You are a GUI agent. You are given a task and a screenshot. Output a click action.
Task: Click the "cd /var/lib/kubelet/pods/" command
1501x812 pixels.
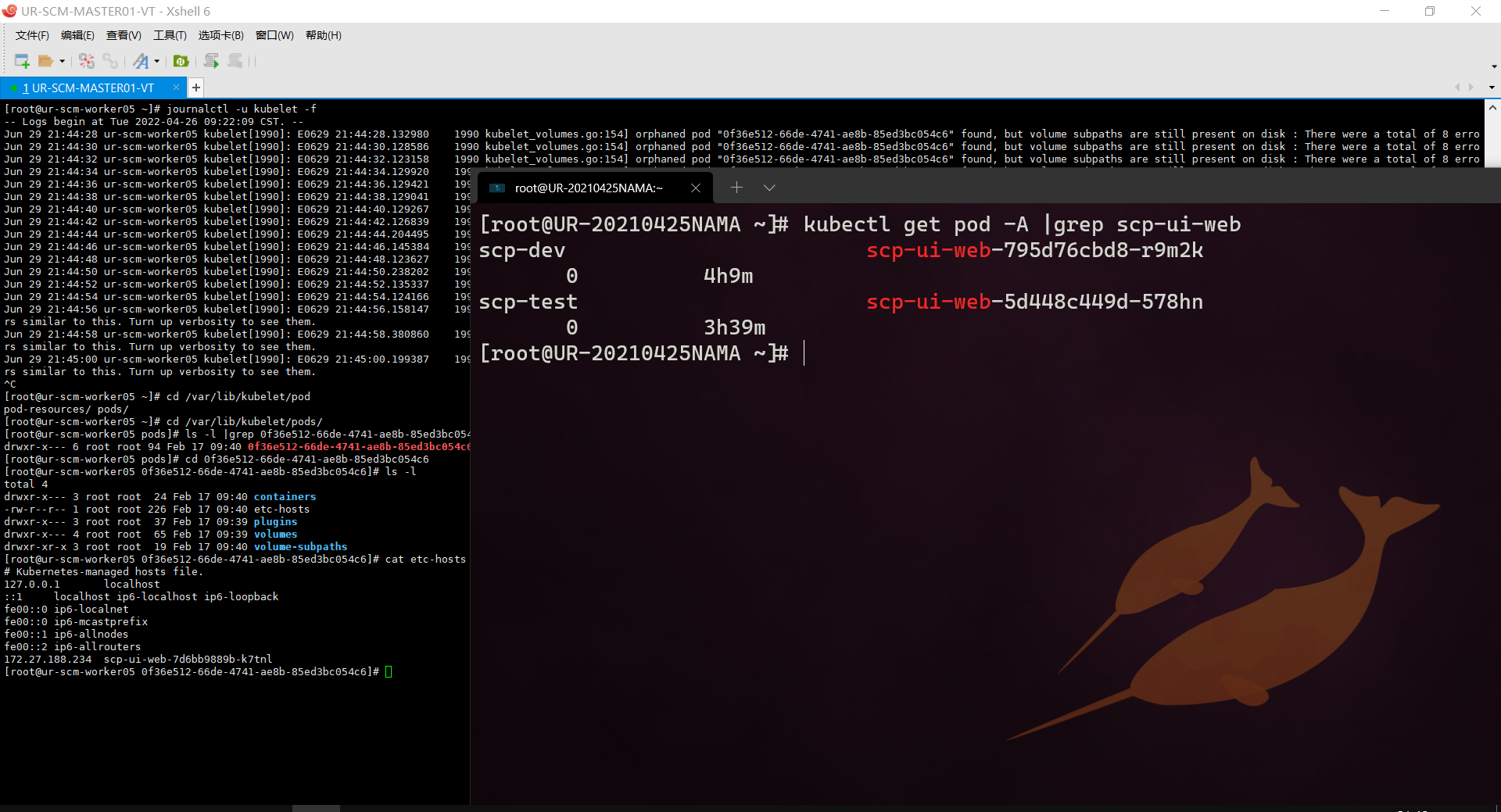pyautogui.click(x=244, y=422)
